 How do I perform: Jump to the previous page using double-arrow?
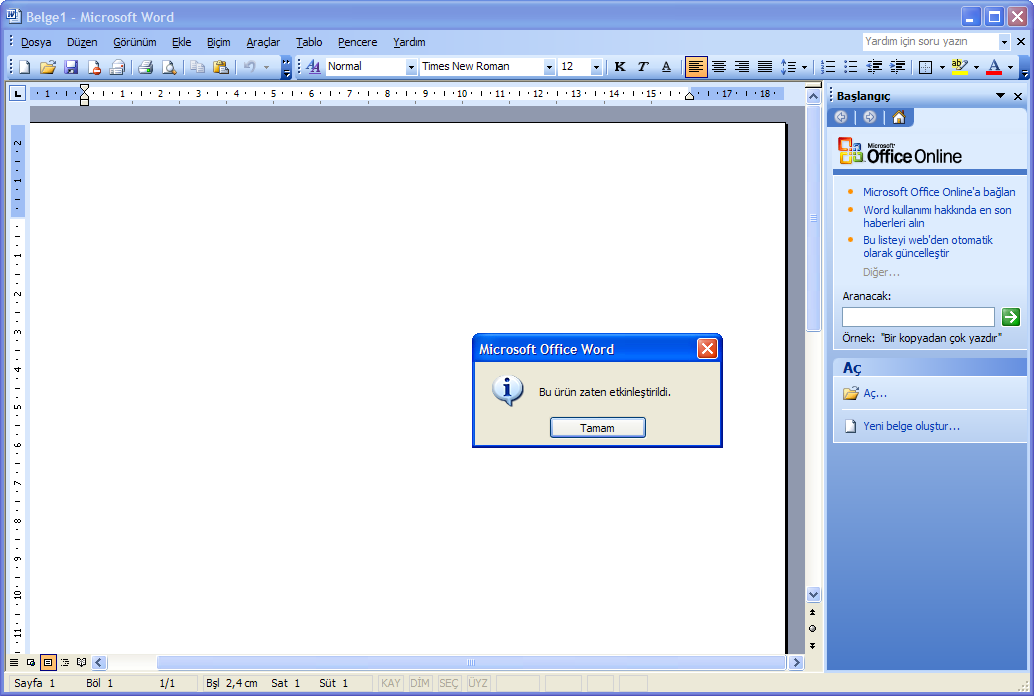pyautogui.click(x=812, y=612)
